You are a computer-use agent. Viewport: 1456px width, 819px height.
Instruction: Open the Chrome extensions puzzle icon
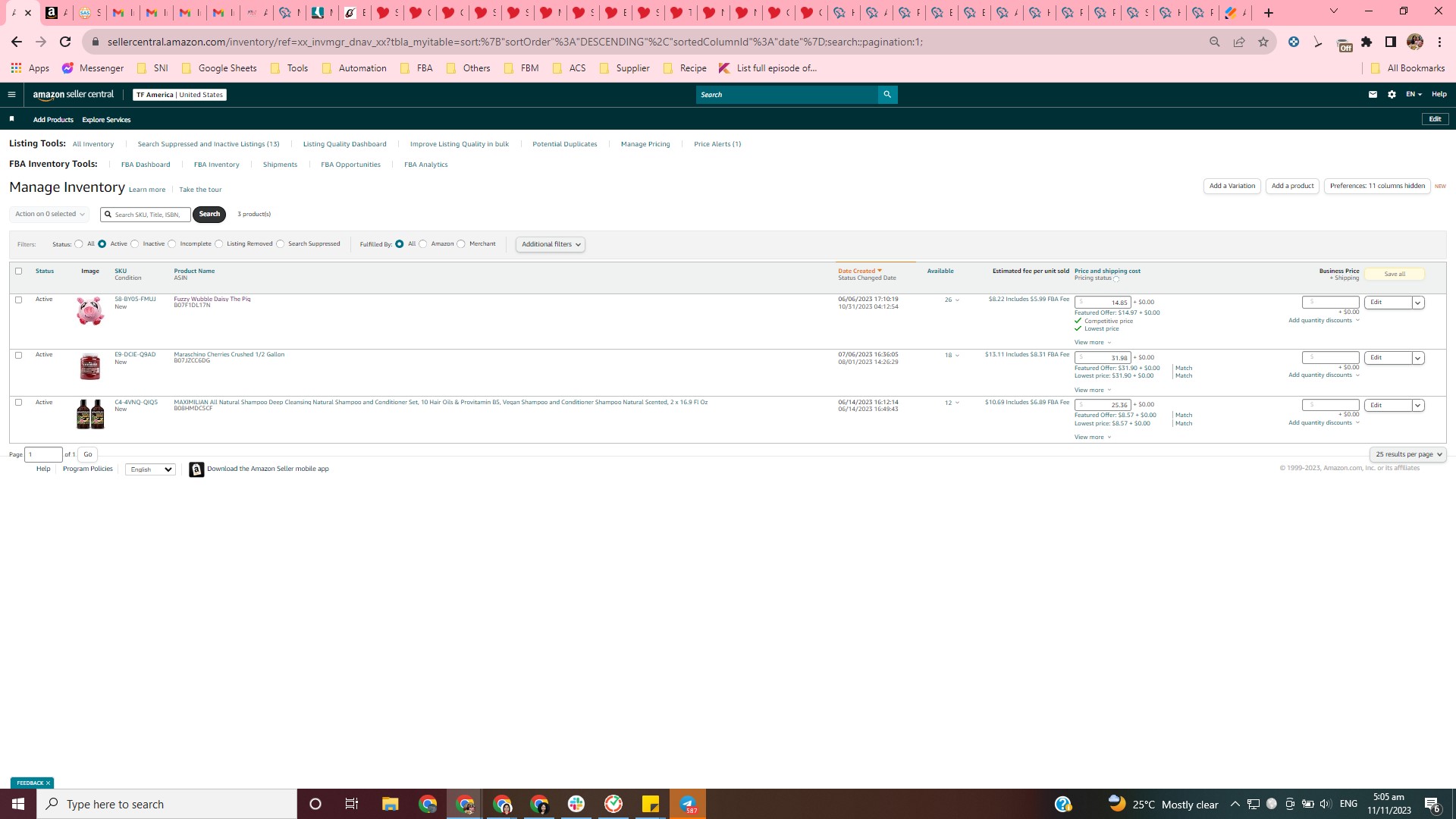1367,42
